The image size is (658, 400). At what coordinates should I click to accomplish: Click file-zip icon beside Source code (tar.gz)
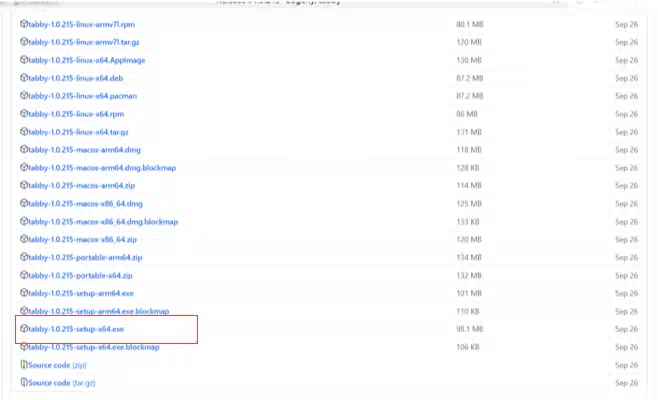pos(24,382)
